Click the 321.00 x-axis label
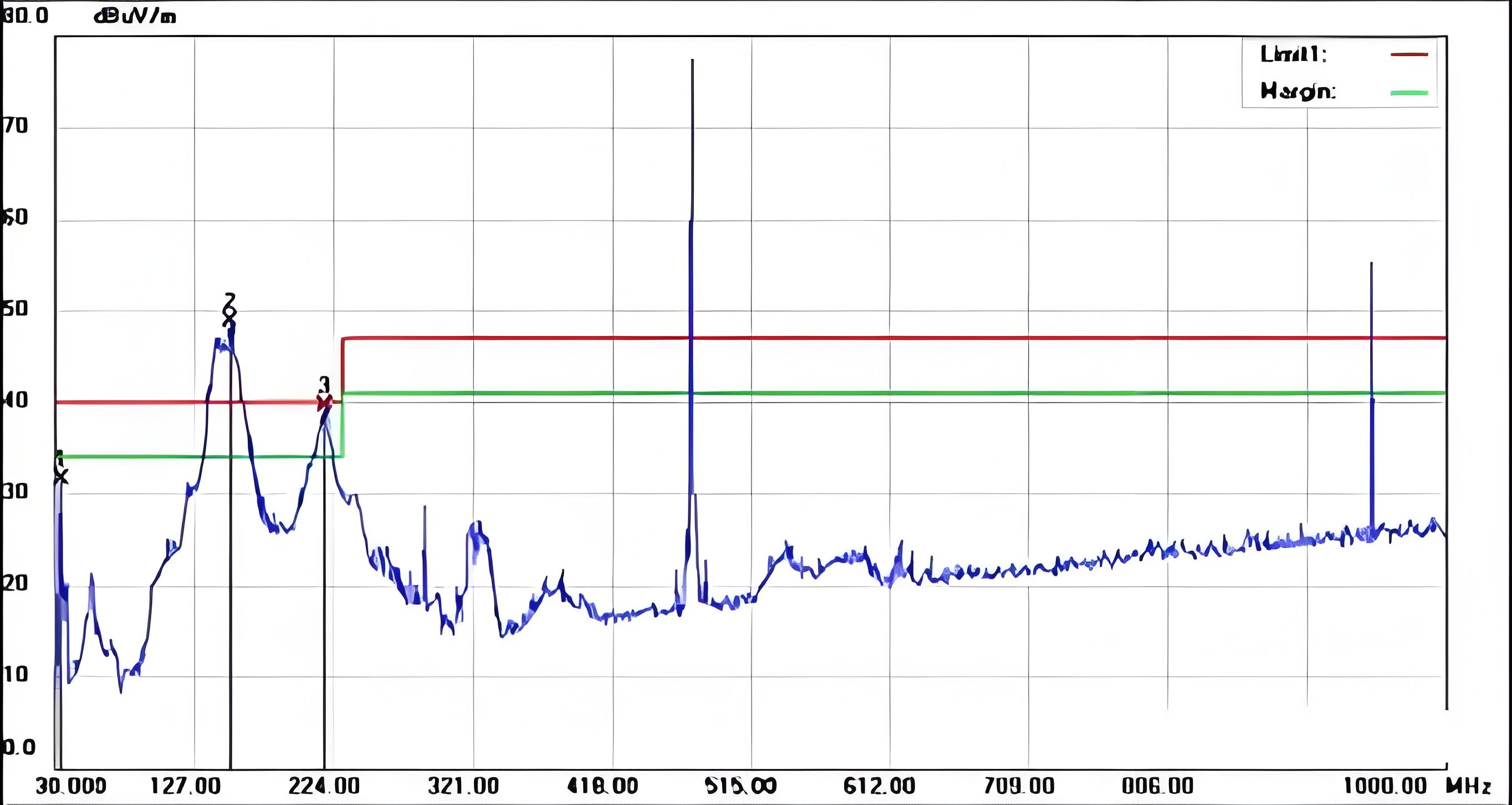 tap(463, 786)
